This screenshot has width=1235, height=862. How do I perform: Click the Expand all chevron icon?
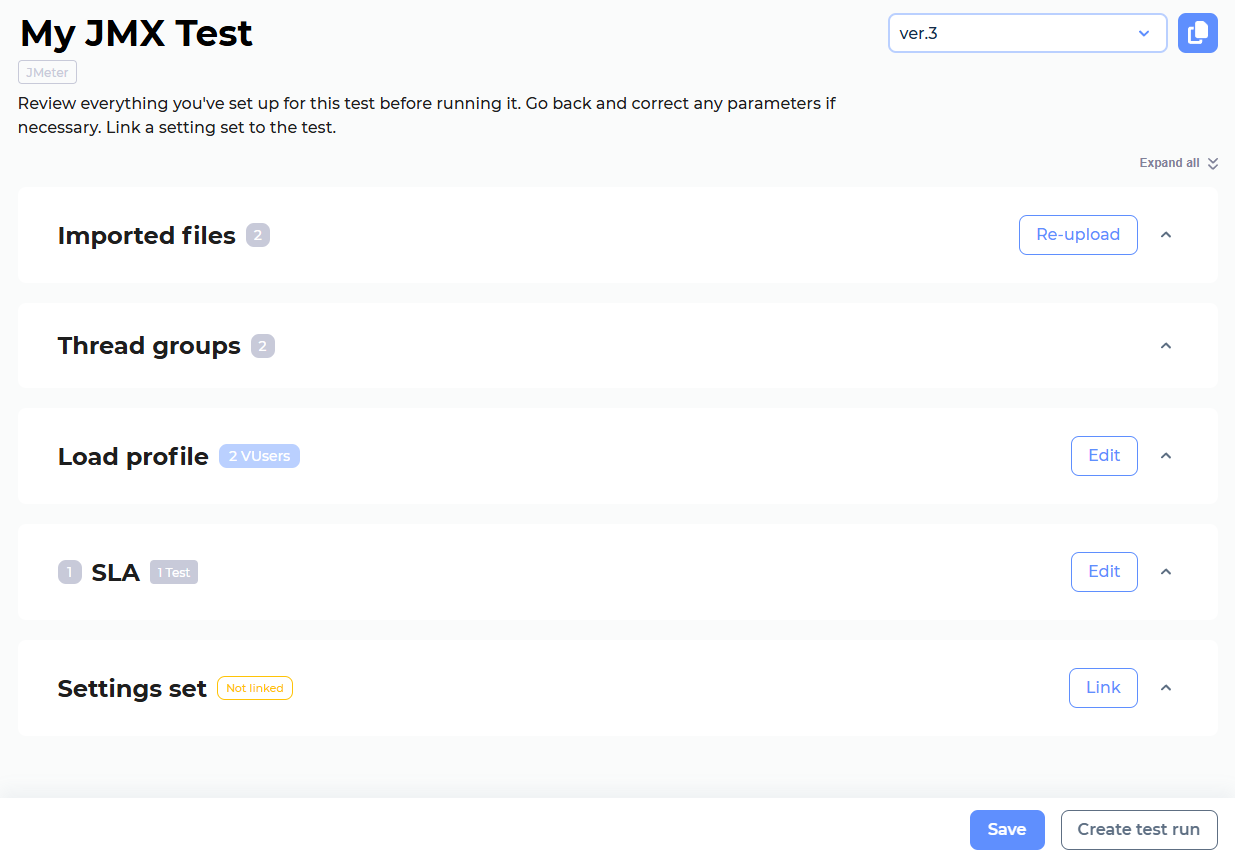click(x=1211, y=163)
